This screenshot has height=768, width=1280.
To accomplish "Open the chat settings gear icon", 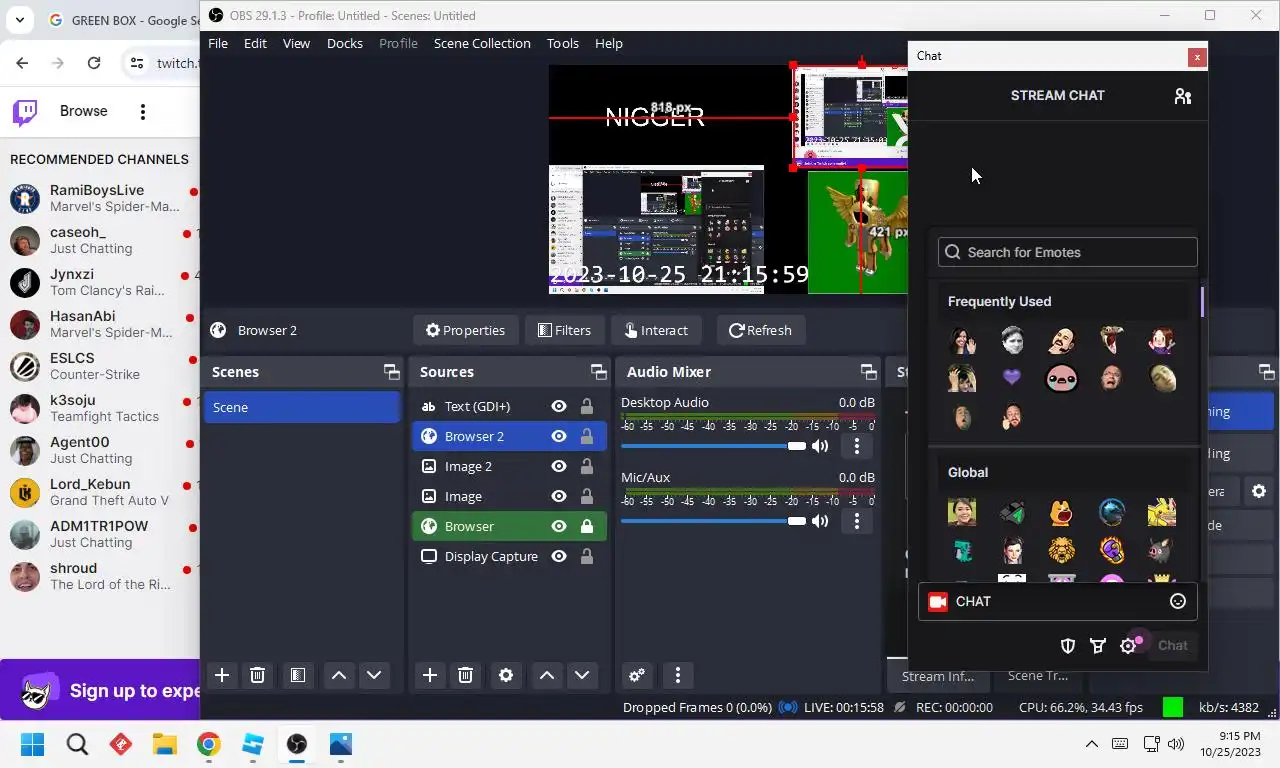I will coord(1128,646).
